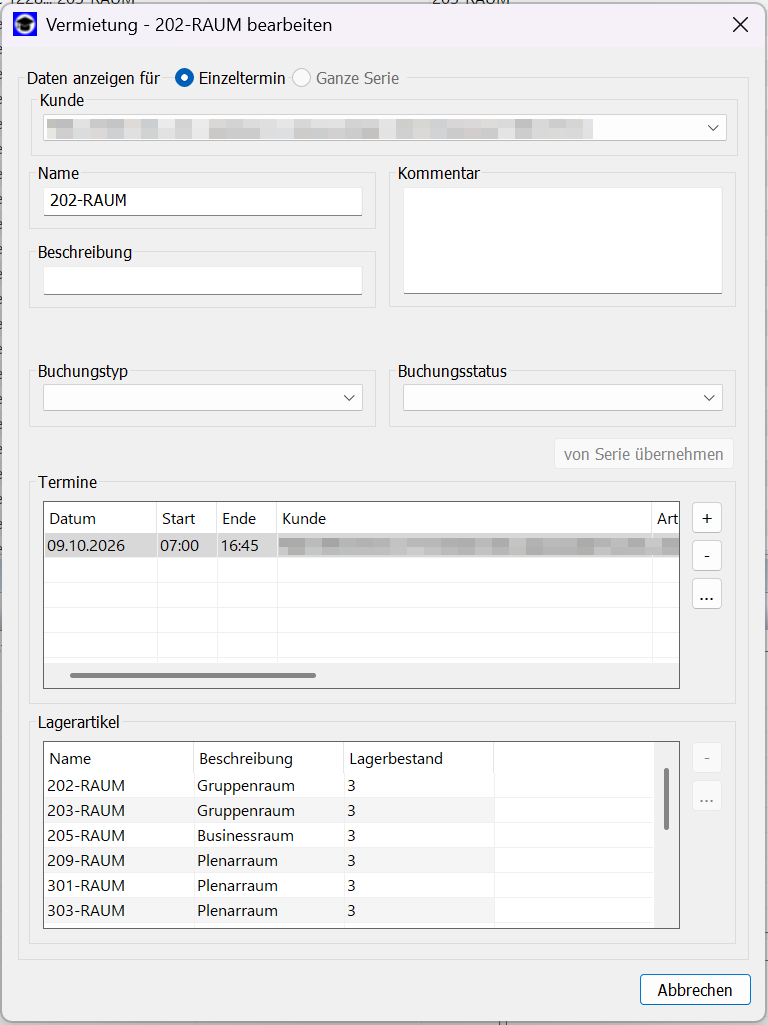This screenshot has width=768, height=1025.
Task: Click the von Serie übernehmen button
Action: click(644, 454)
